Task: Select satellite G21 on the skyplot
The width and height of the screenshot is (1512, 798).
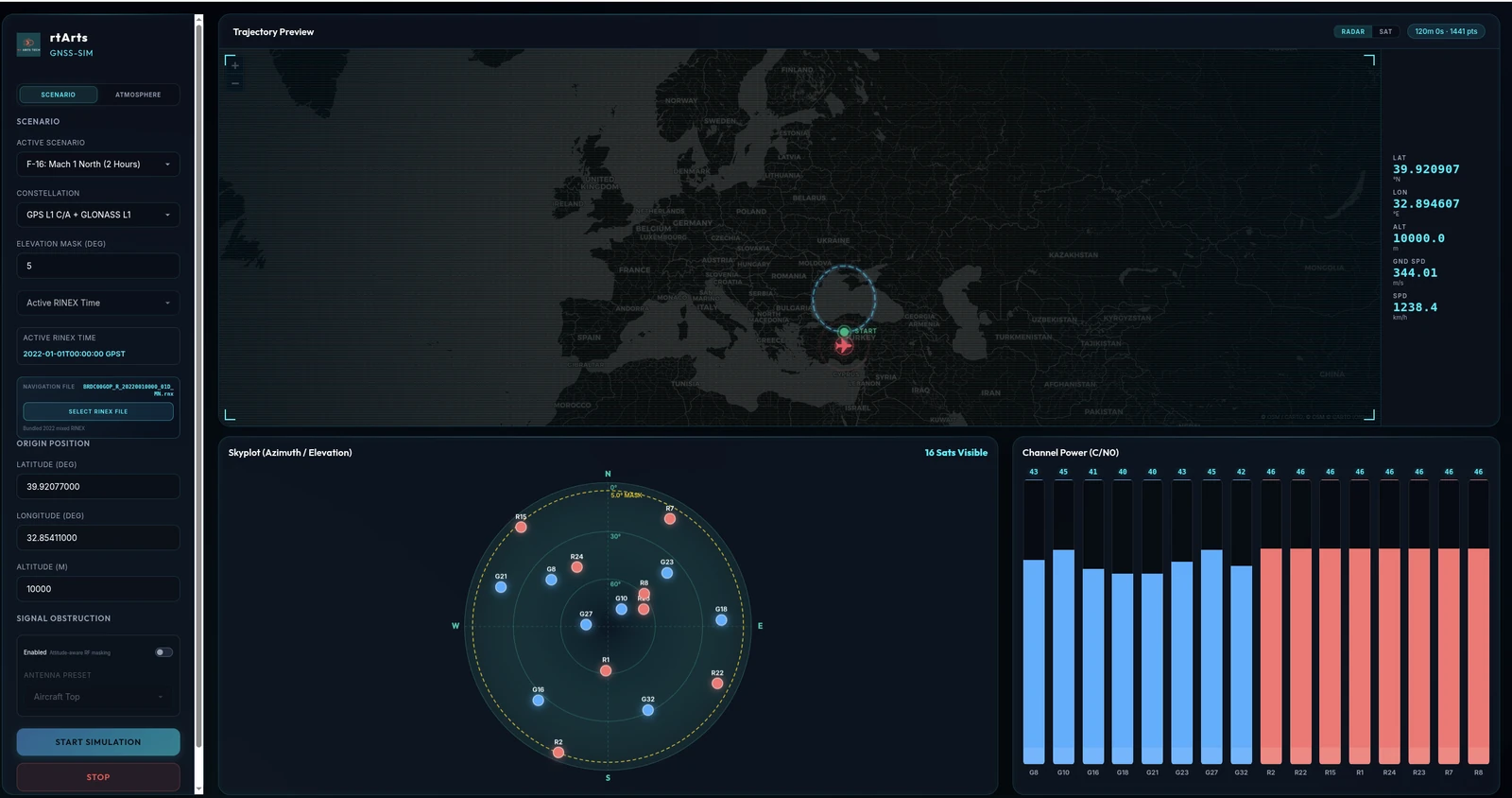Action: click(501, 587)
